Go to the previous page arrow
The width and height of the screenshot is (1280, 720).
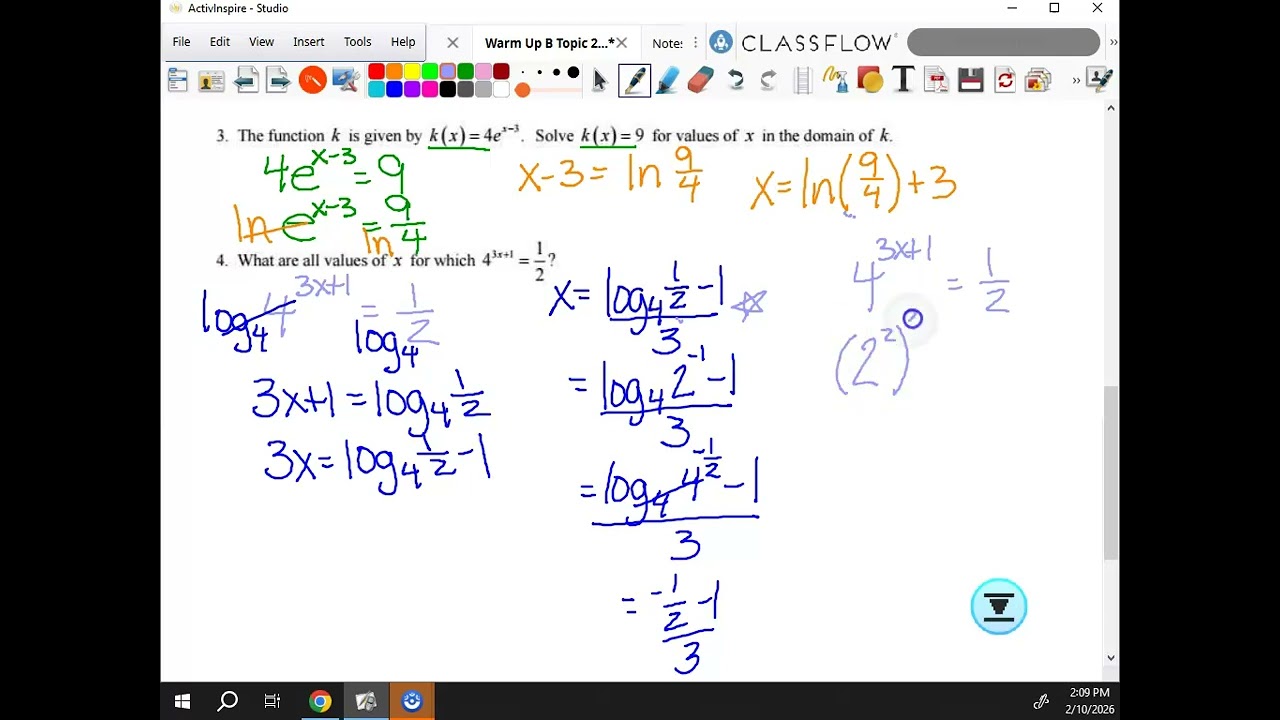click(x=246, y=80)
